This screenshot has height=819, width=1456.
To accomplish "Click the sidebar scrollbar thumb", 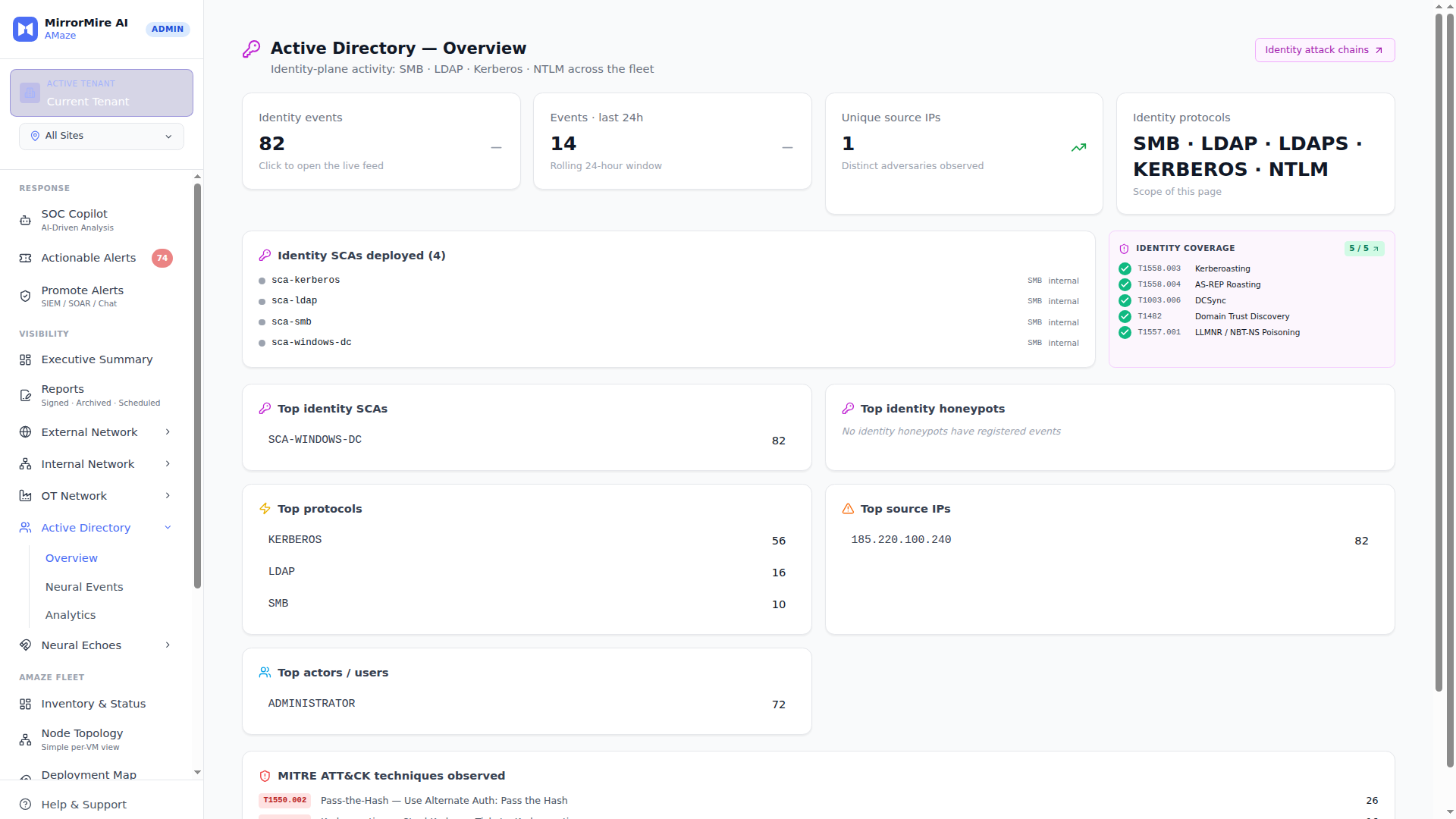I will pos(197,385).
